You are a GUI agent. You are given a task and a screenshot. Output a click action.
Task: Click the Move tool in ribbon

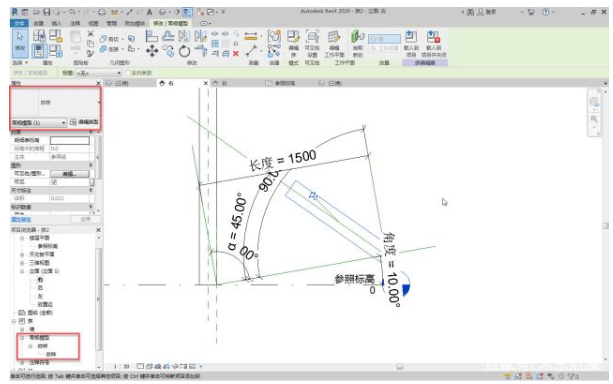click(x=152, y=50)
